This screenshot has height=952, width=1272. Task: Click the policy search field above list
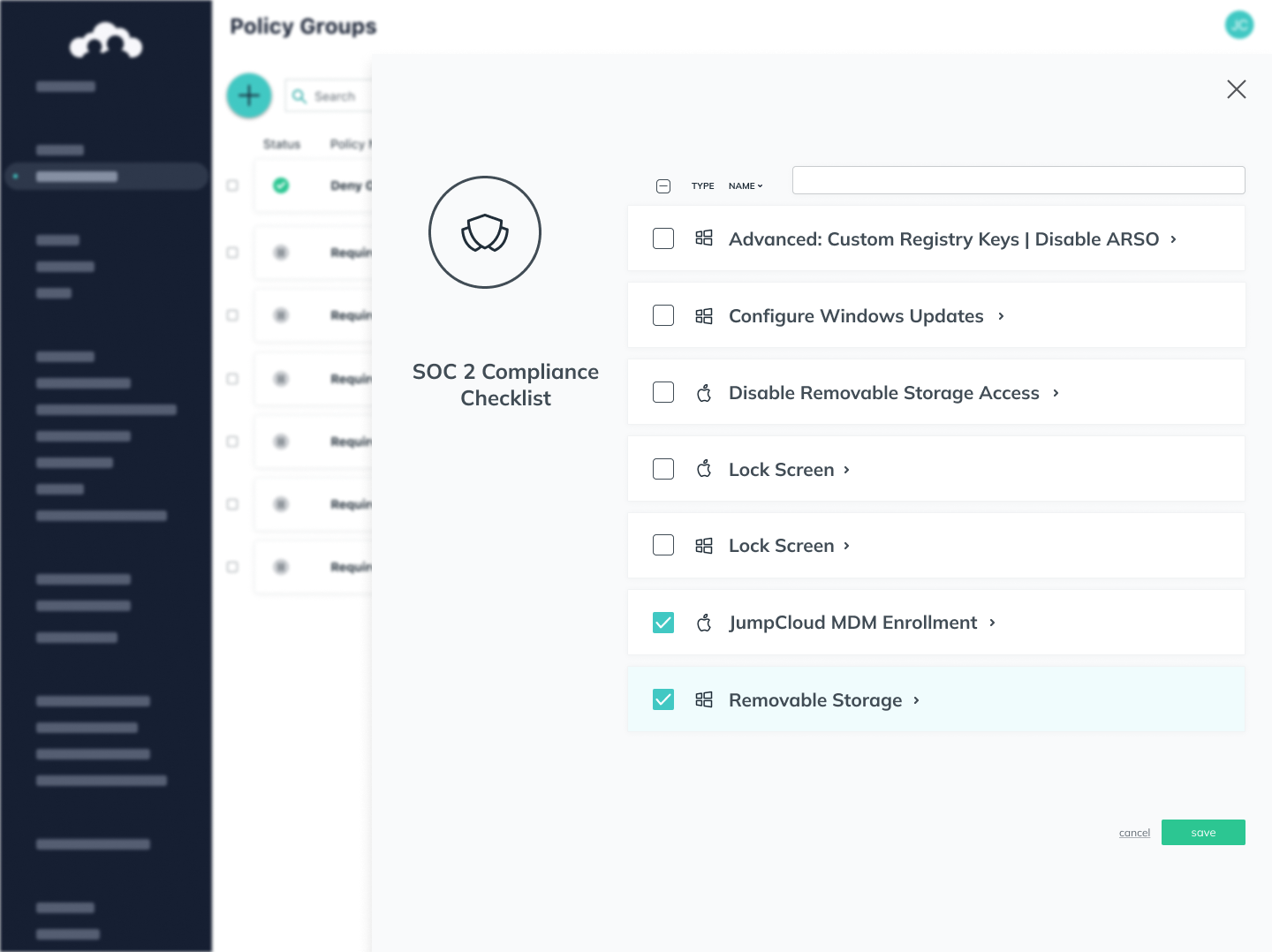click(x=1018, y=180)
